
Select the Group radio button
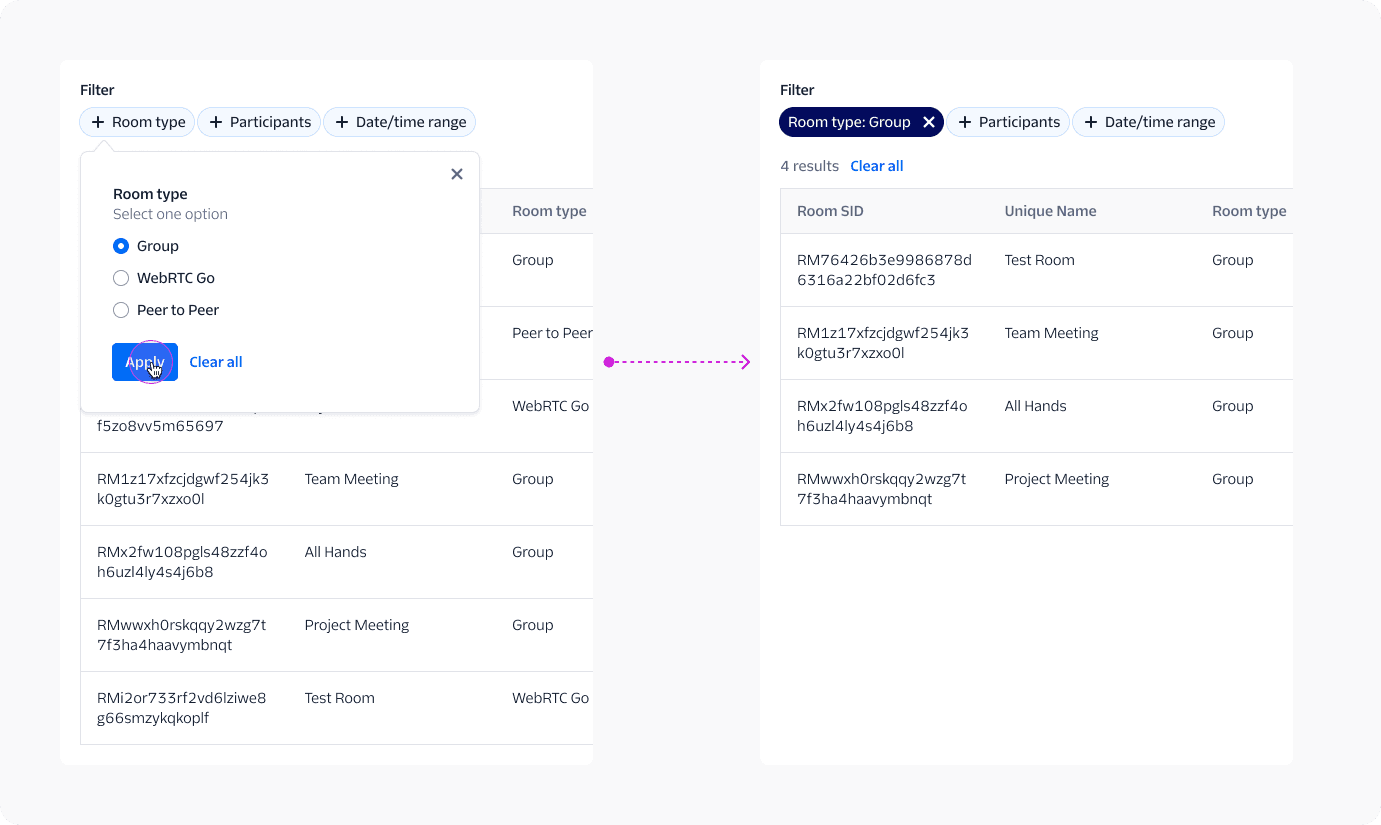tap(120, 245)
